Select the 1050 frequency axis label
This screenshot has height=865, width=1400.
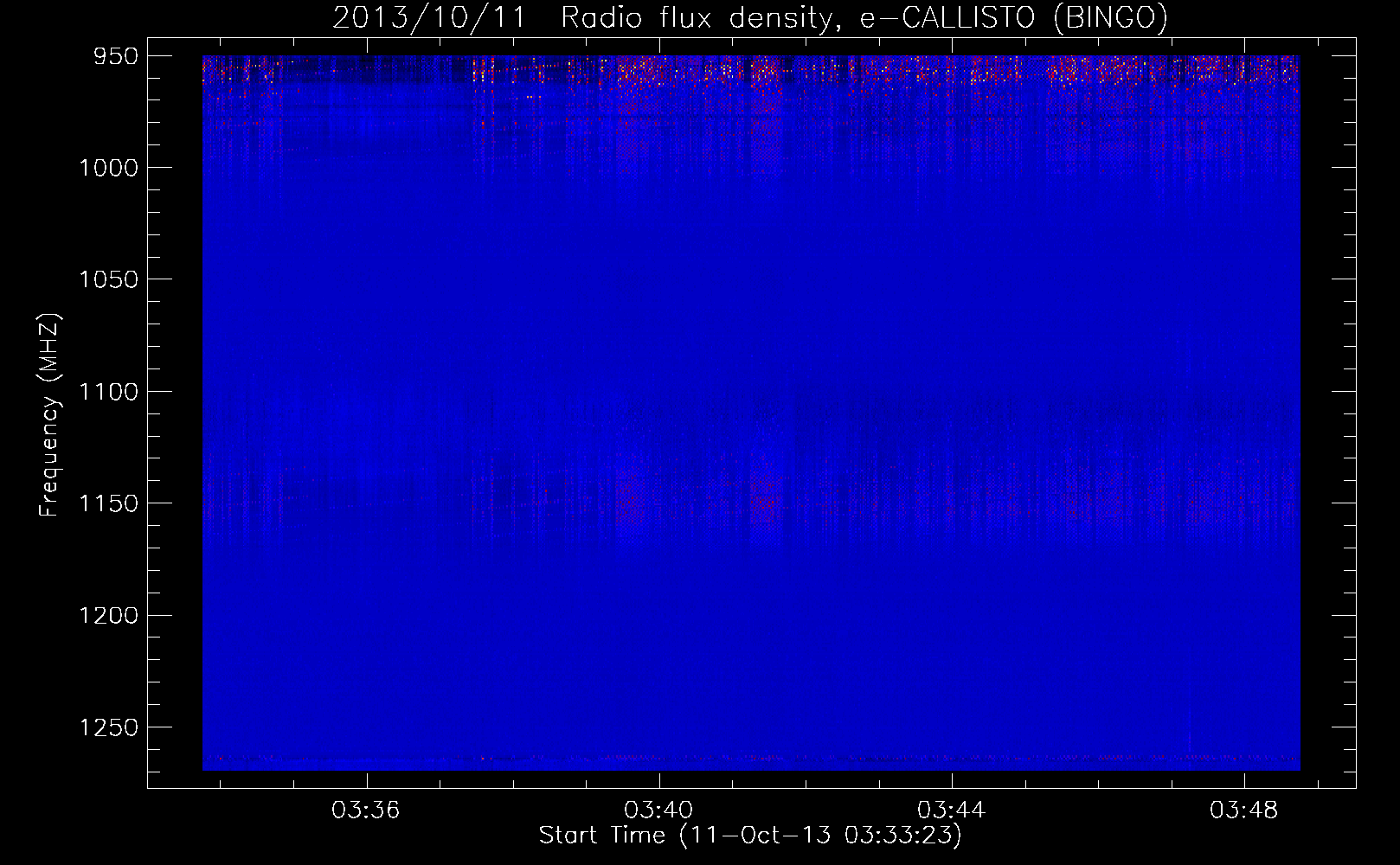109,279
